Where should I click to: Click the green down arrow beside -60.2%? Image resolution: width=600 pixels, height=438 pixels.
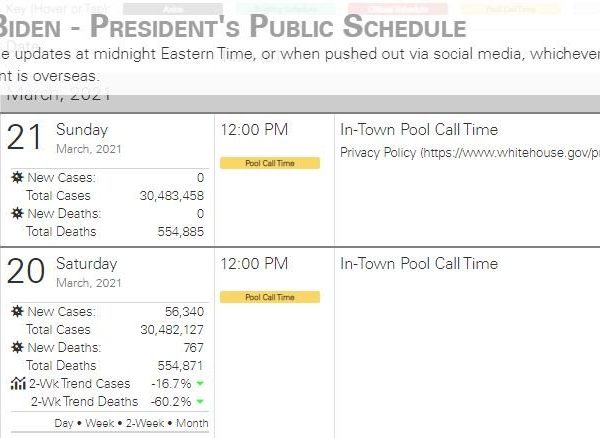click(x=200, y=402)
